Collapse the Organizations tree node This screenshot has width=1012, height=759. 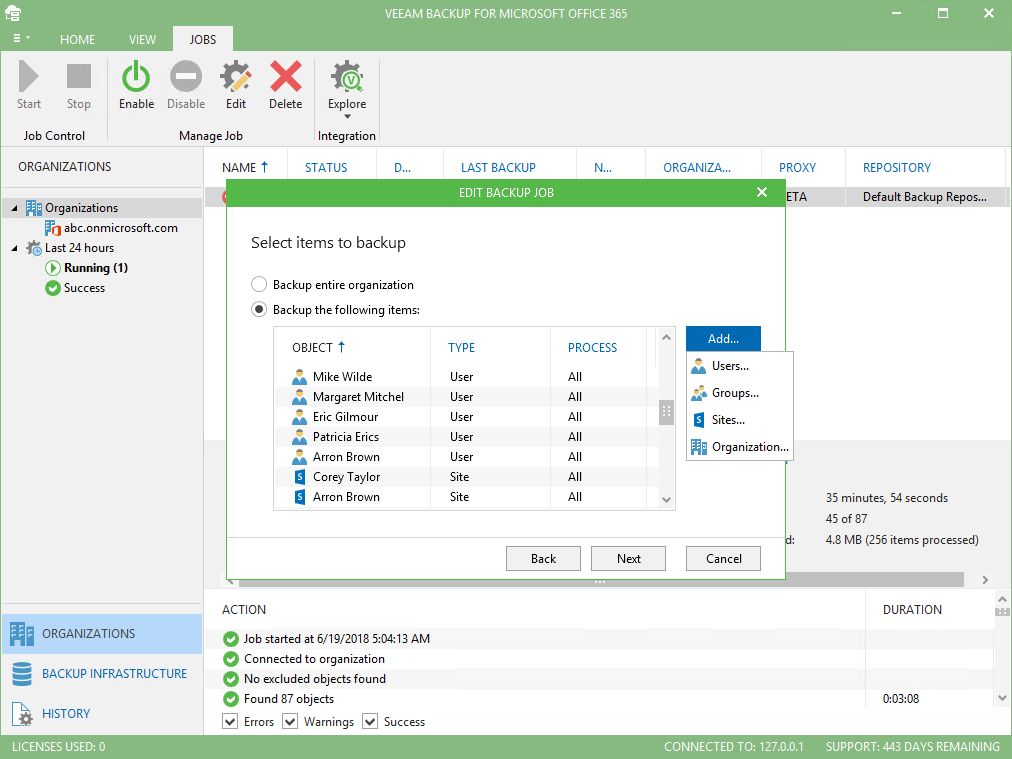tap(14, 208)
